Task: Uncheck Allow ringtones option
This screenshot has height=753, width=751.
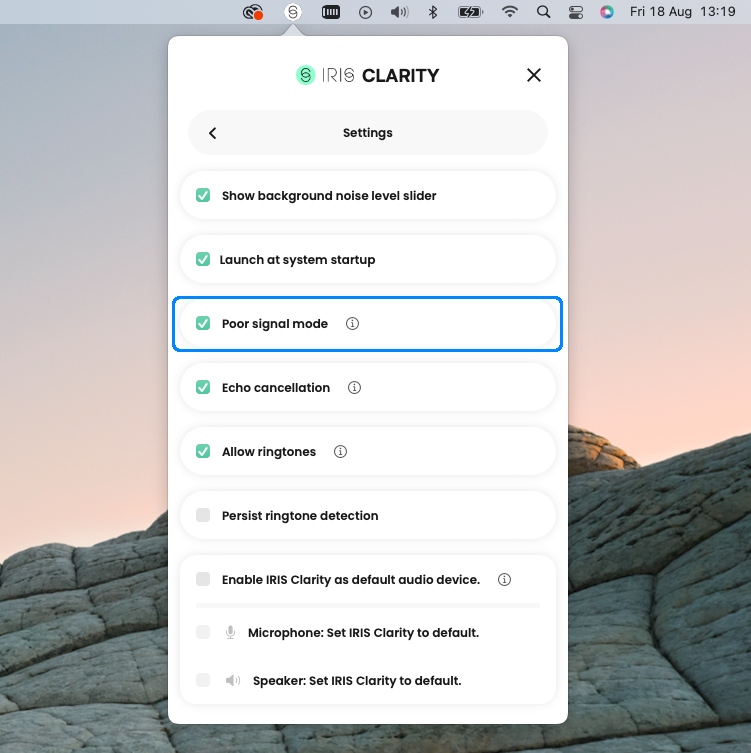Action: pos(203,452)
